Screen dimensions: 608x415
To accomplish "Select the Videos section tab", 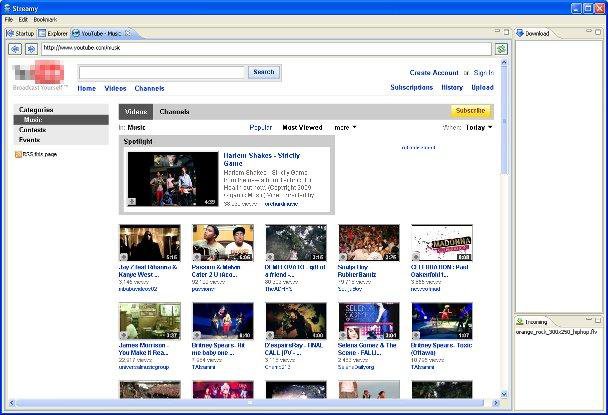I will pos(136,112).
